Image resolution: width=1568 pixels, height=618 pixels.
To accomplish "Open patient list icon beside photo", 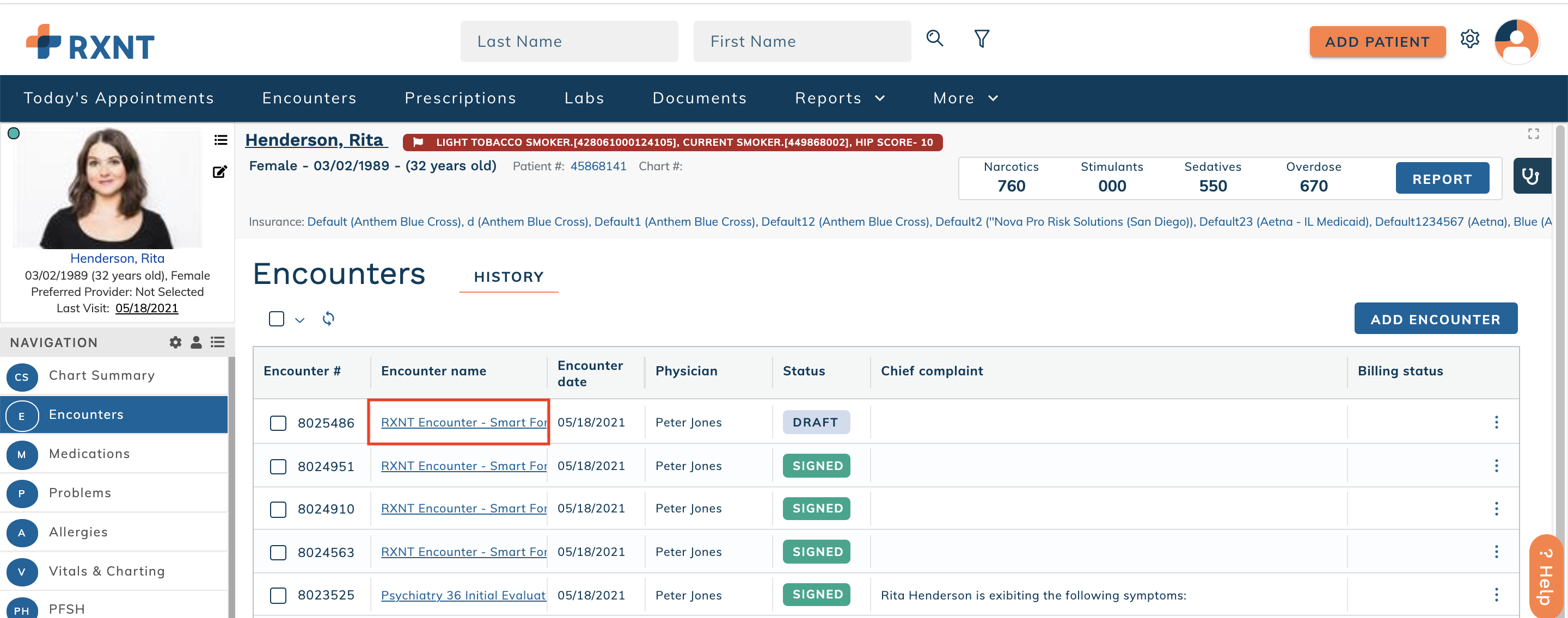I will pos(220,140).
